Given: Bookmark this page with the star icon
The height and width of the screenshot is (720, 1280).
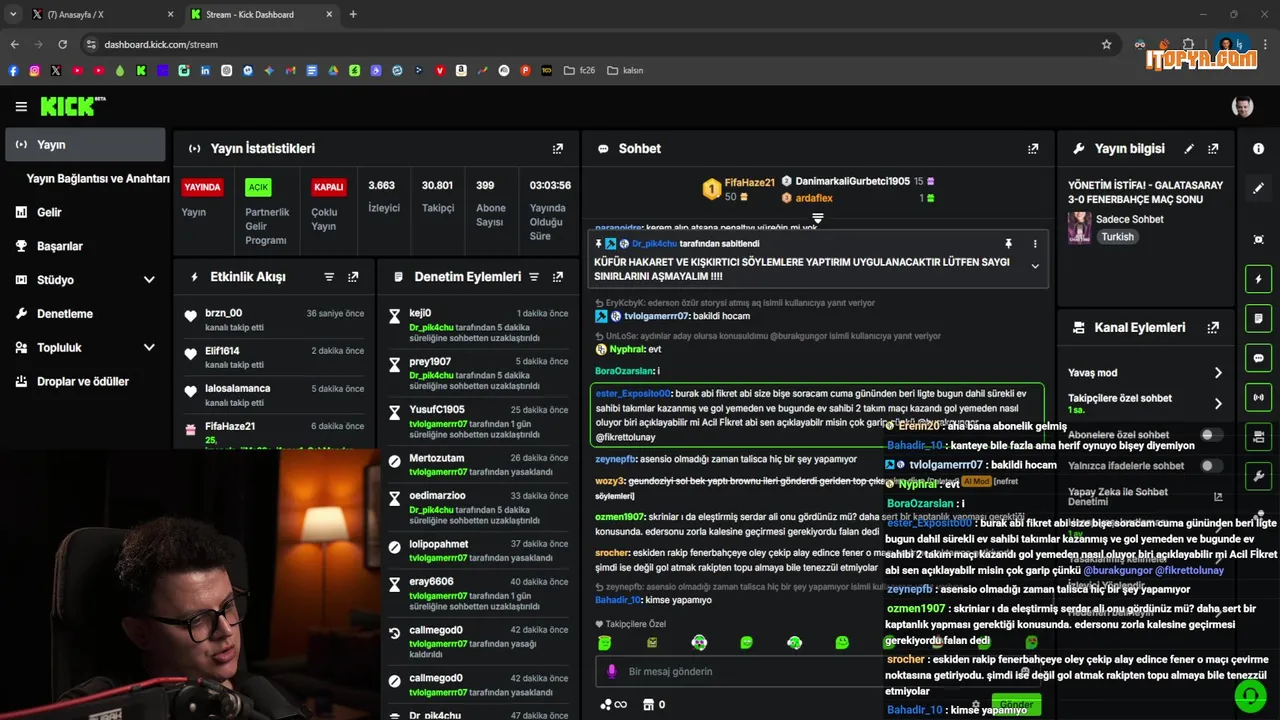Looking at the screenshot, I should (1106, 44).
